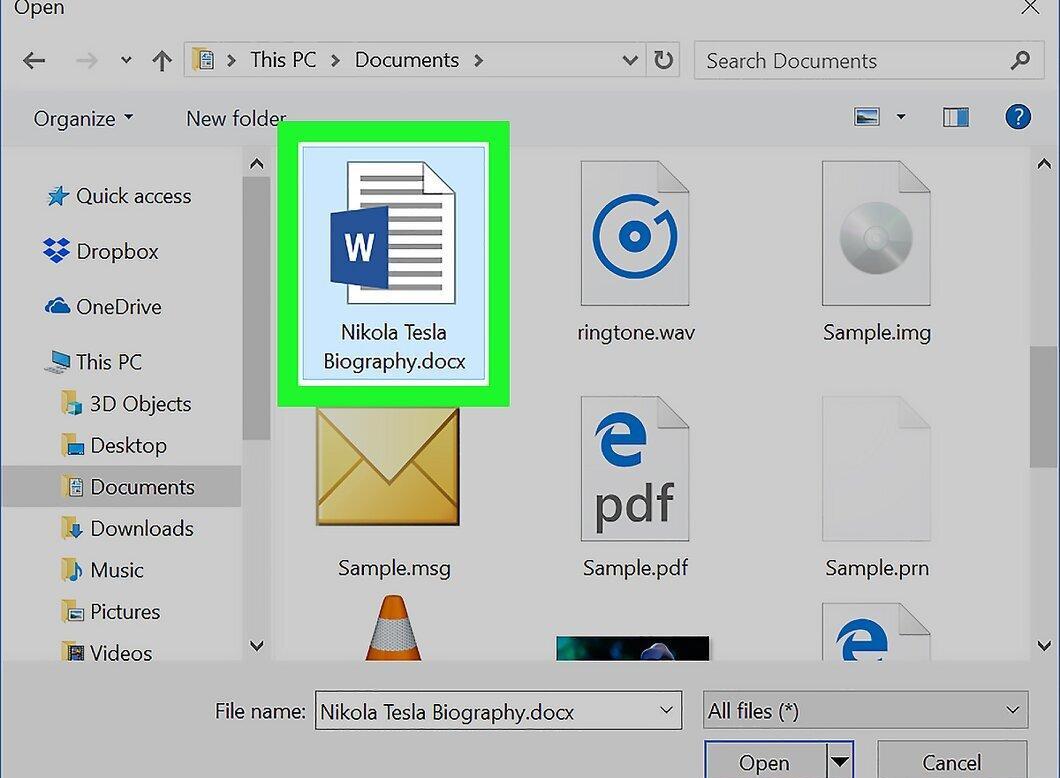Select the Sample.msg envelope icon
Image resolution: width=1060 pixels, height=778 pixels.
(x=389, y=466)
